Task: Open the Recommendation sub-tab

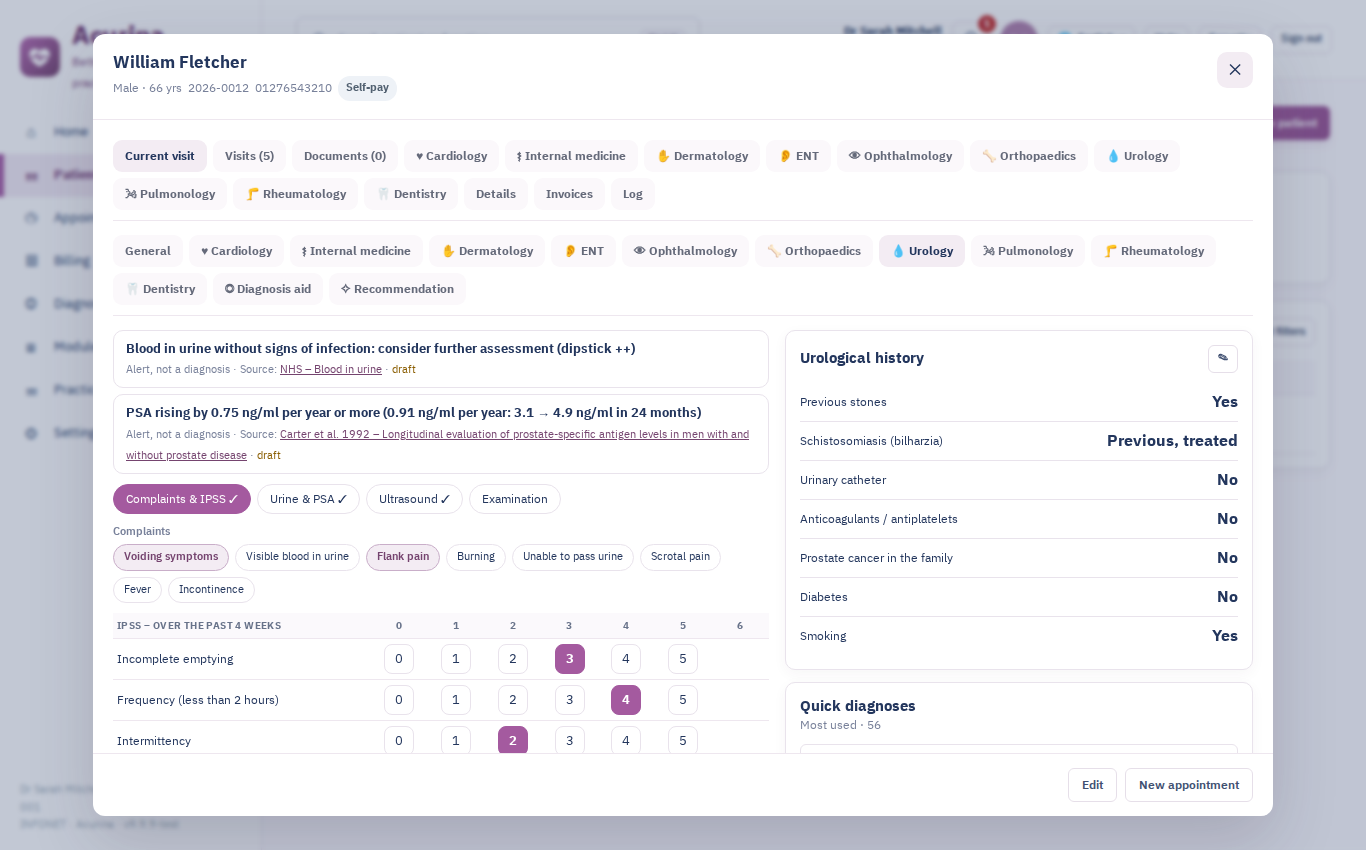Action: [x=397, y=289]
